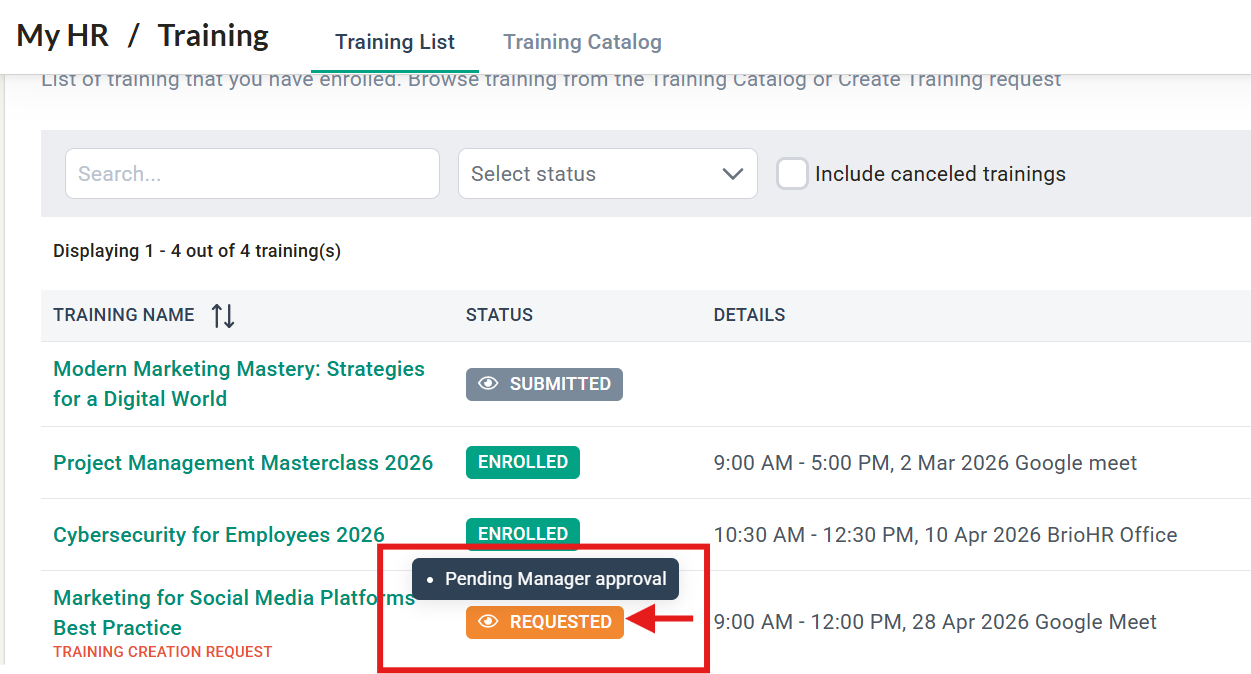Screen dimensions: 1251x674
Task: Click the eye icon on Requested badge
Action: point(488,622)
